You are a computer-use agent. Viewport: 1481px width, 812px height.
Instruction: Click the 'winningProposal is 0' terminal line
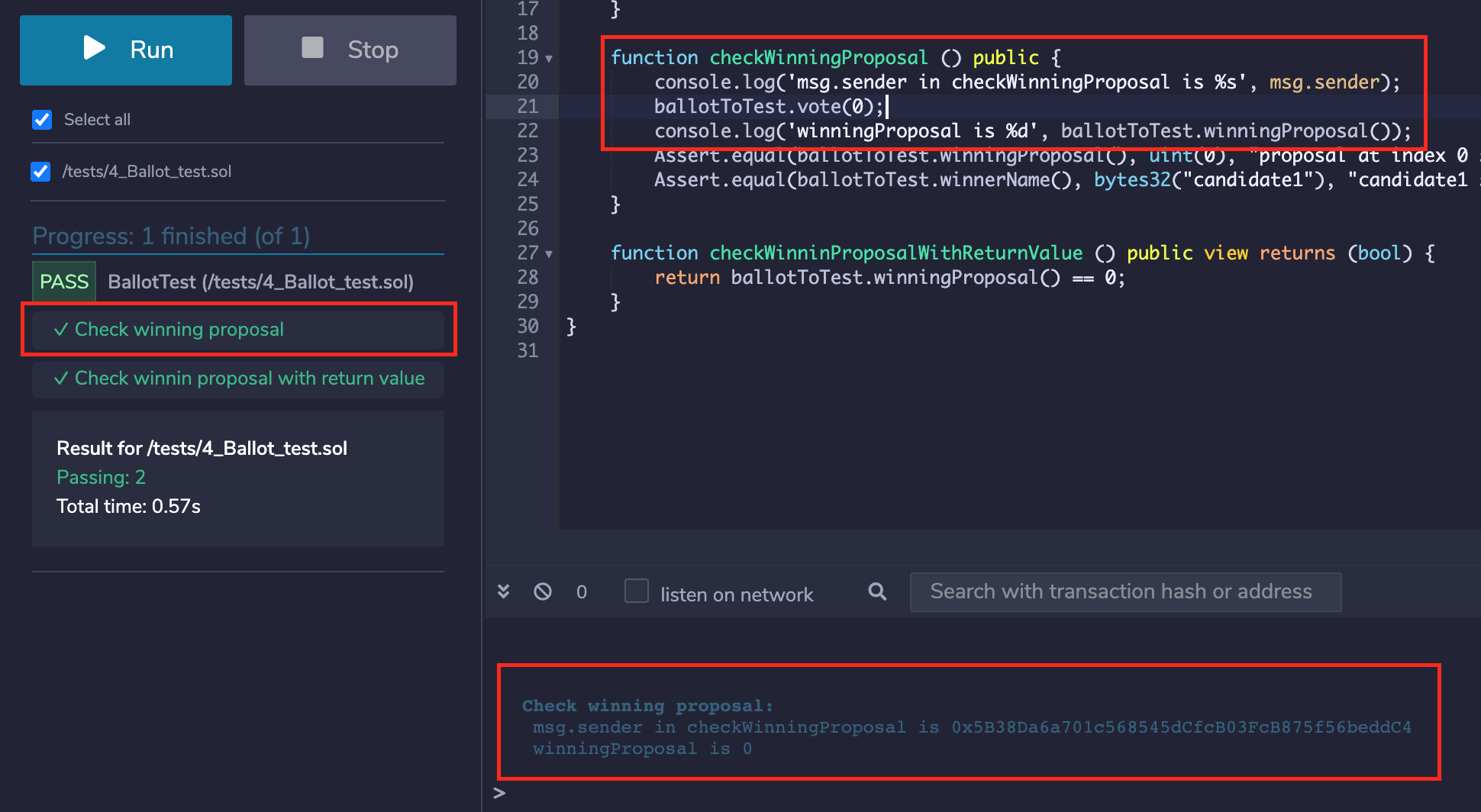[642, 749]
